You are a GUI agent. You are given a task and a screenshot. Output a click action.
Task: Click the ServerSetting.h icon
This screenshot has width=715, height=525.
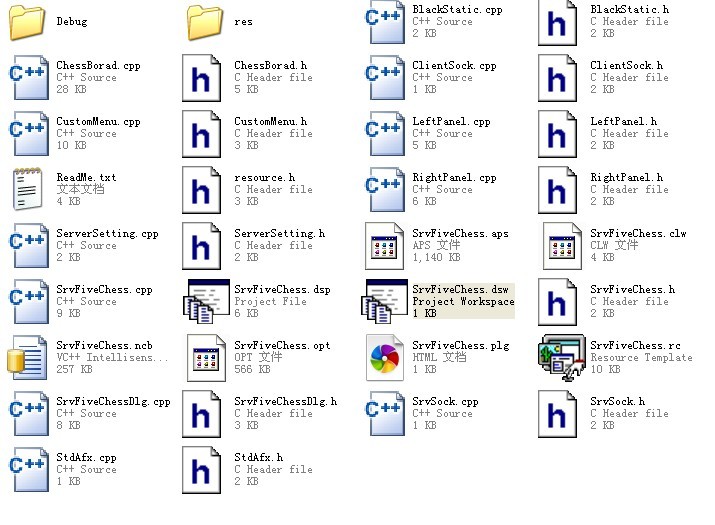202,246
